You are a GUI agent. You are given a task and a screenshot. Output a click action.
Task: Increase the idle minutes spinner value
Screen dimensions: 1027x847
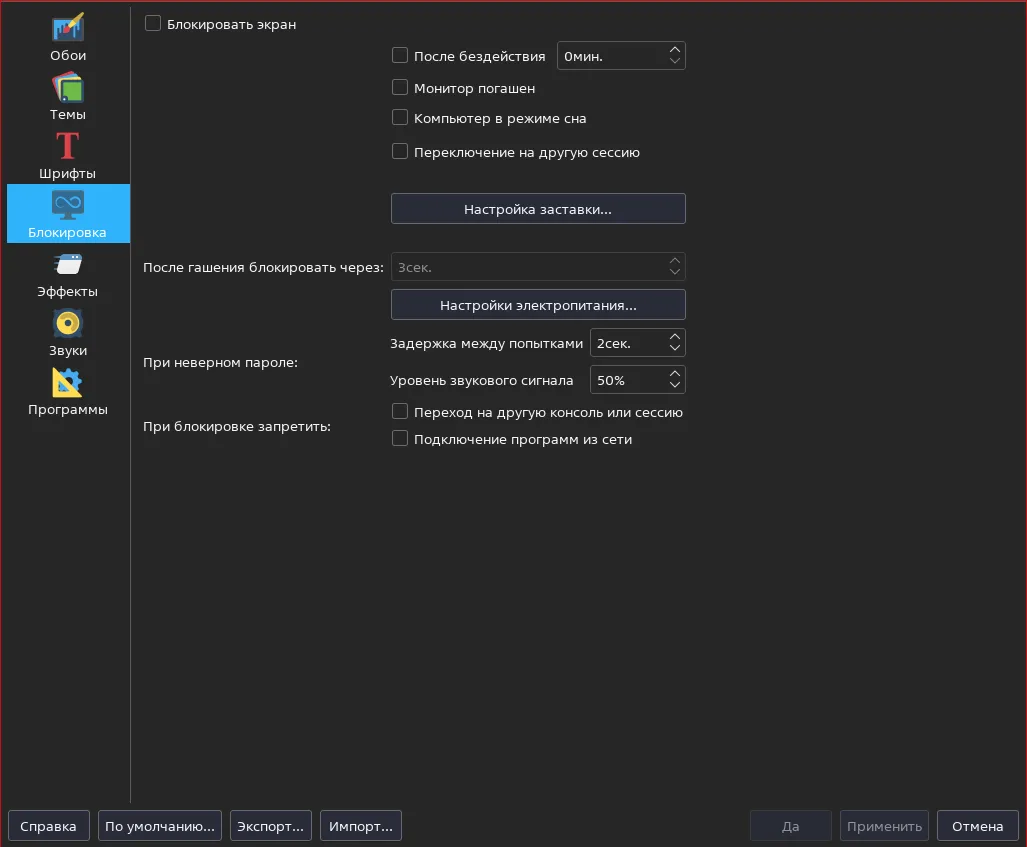[x=675, y=50]
